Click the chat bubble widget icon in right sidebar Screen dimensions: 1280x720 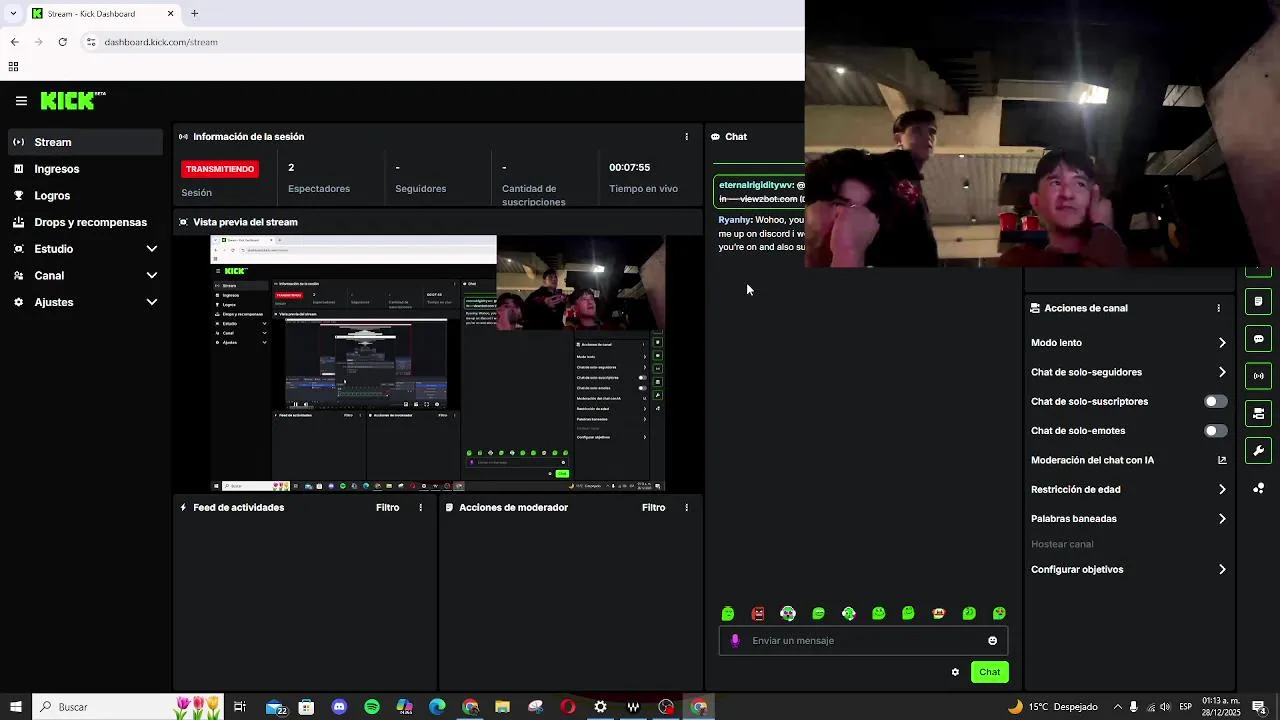pyautogui.click(x=1258, y=339)
